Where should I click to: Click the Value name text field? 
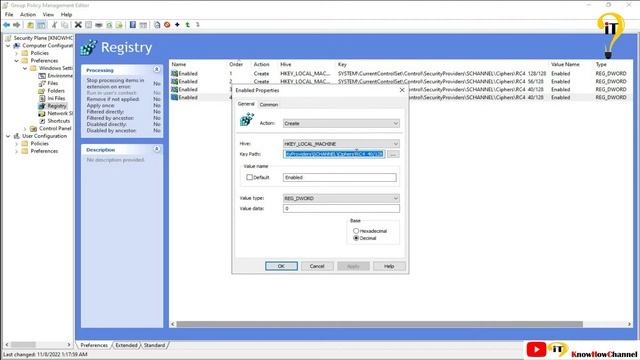click(x=340, y=177)
